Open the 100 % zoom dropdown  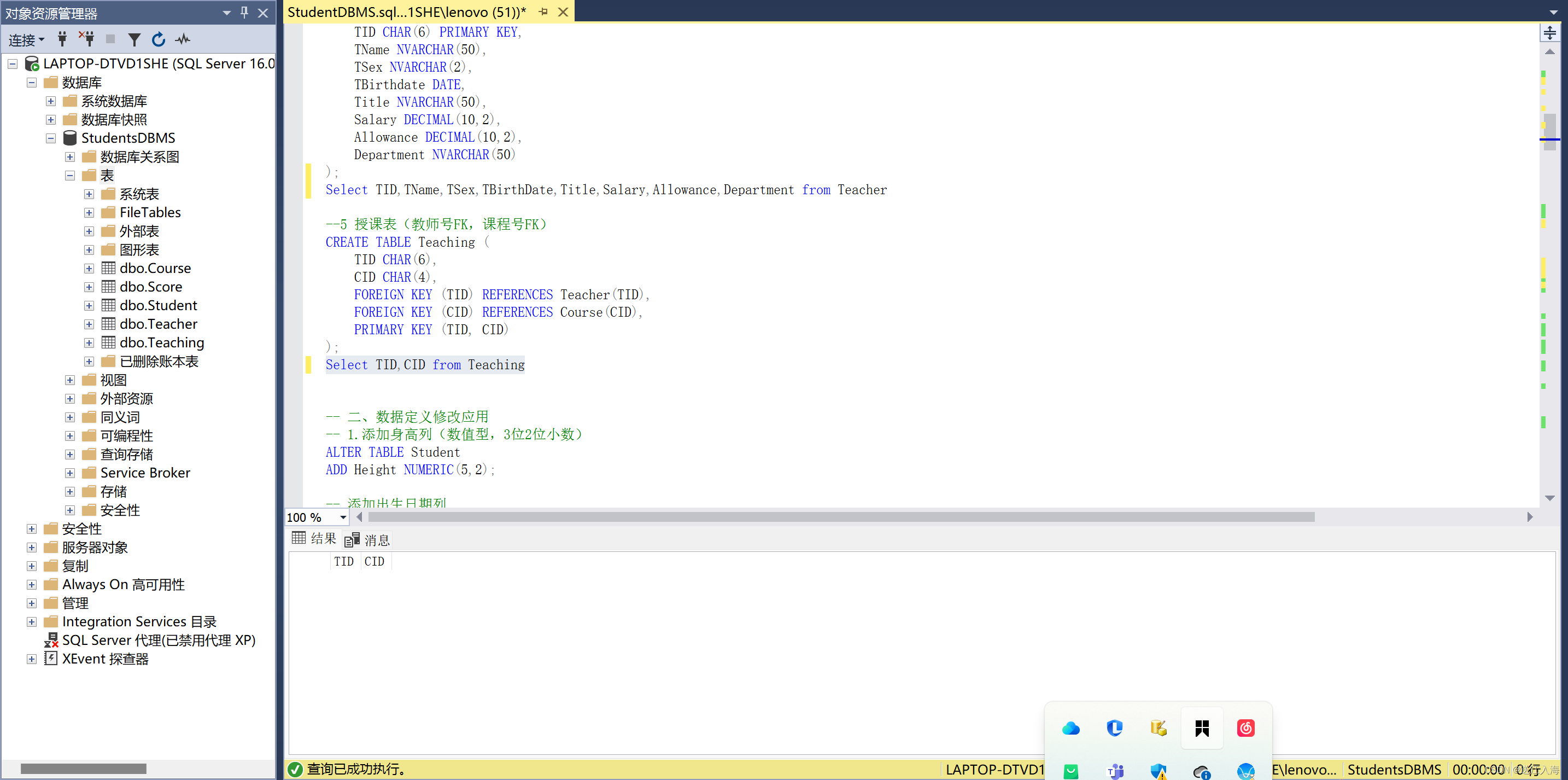tap(343, 517)
